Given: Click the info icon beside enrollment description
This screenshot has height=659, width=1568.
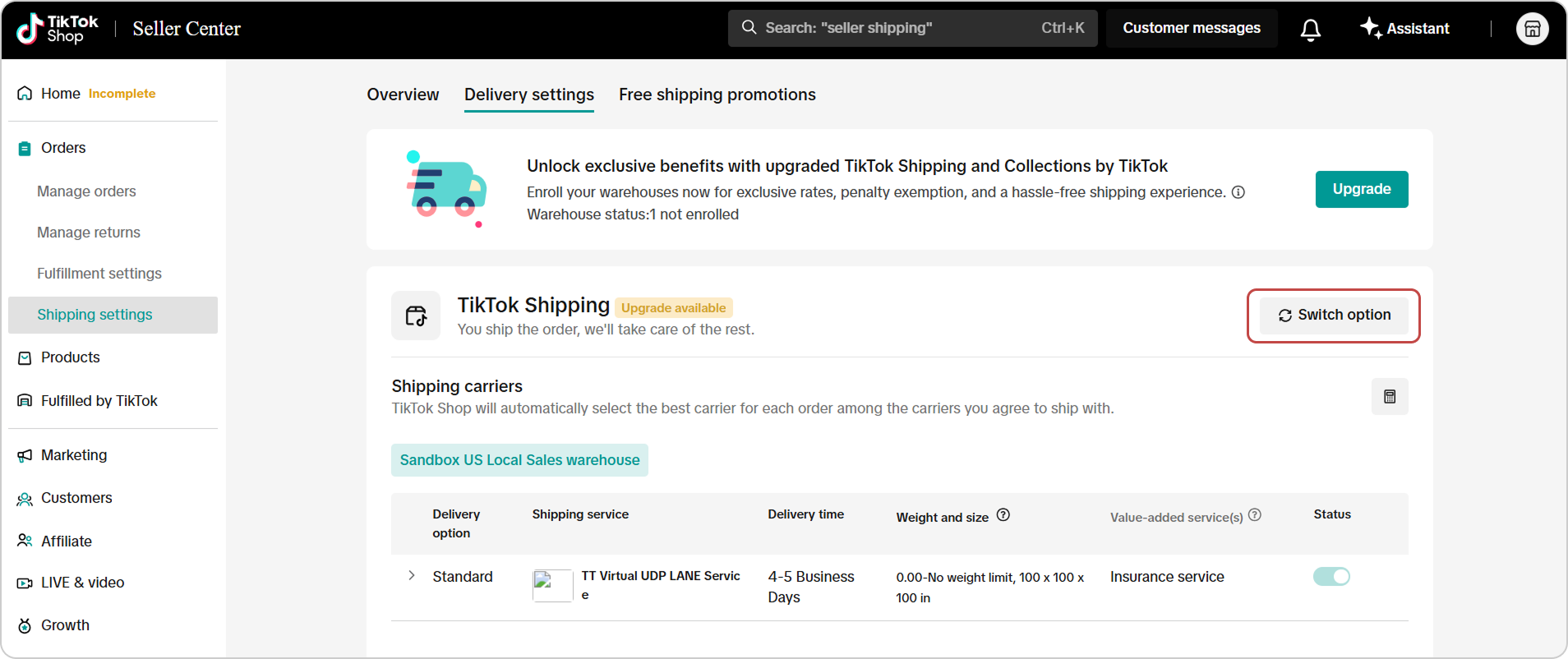Looking at the screenshot, I should (x=1238, y=192).
